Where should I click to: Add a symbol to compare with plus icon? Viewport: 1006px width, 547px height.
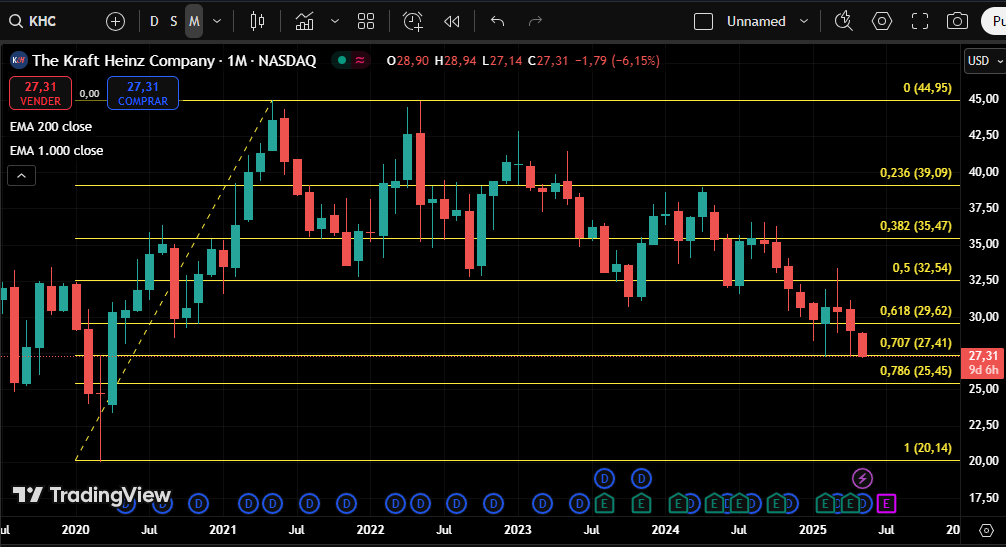coord(115,21)
